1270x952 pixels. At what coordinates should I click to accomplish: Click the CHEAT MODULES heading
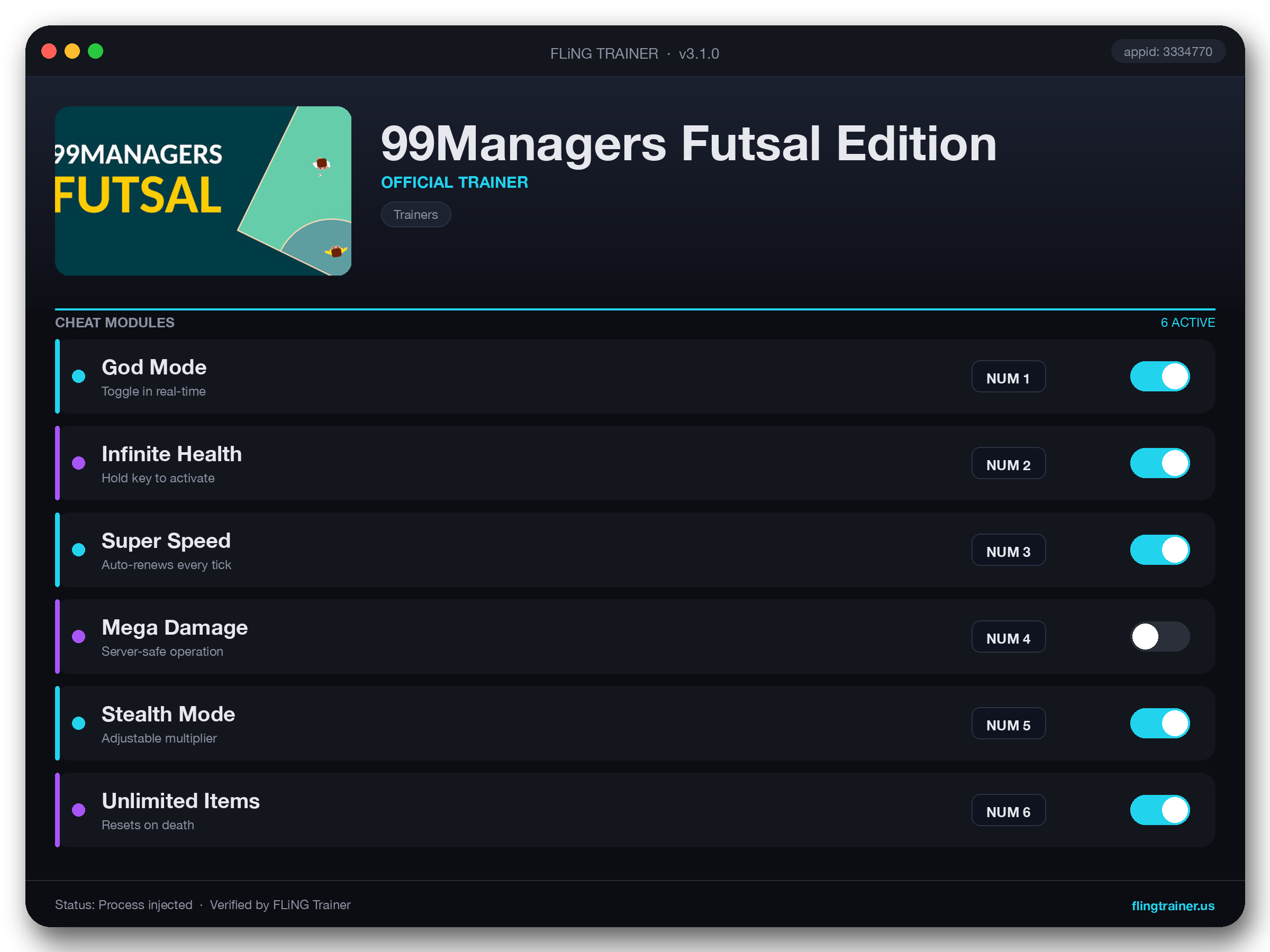[115, 323]
